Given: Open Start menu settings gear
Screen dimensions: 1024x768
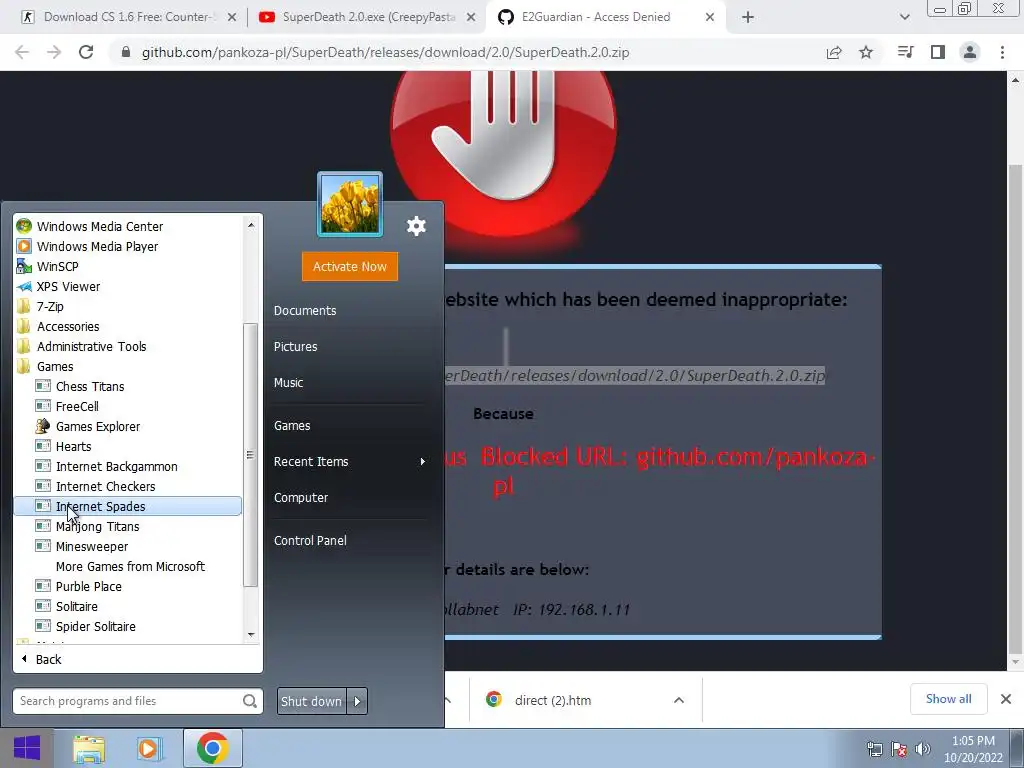Looking at the screenshot, I should click(x=416, y=226).
